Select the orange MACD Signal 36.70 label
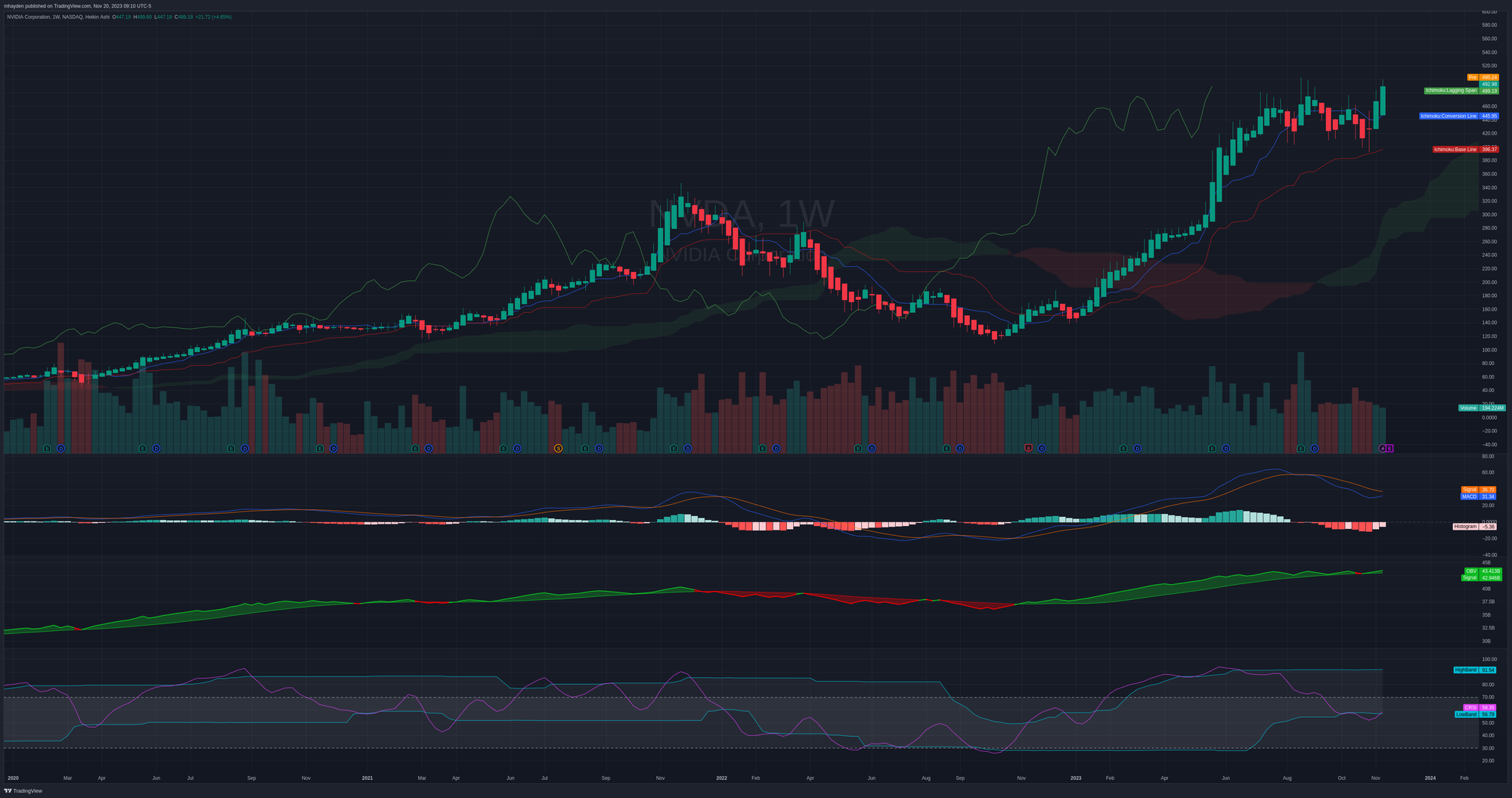 [1478, 490]
